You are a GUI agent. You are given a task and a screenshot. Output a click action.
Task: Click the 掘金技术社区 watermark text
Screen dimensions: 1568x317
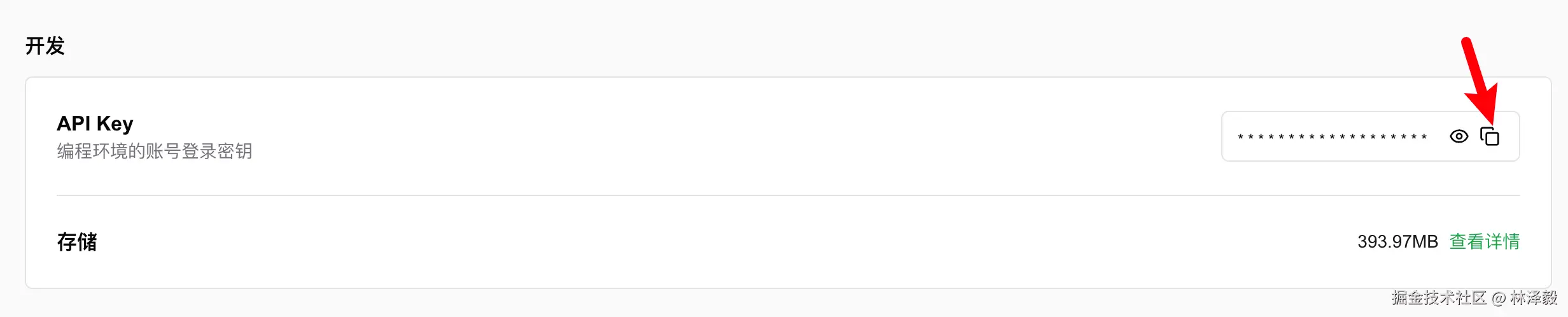point(1438,297)
